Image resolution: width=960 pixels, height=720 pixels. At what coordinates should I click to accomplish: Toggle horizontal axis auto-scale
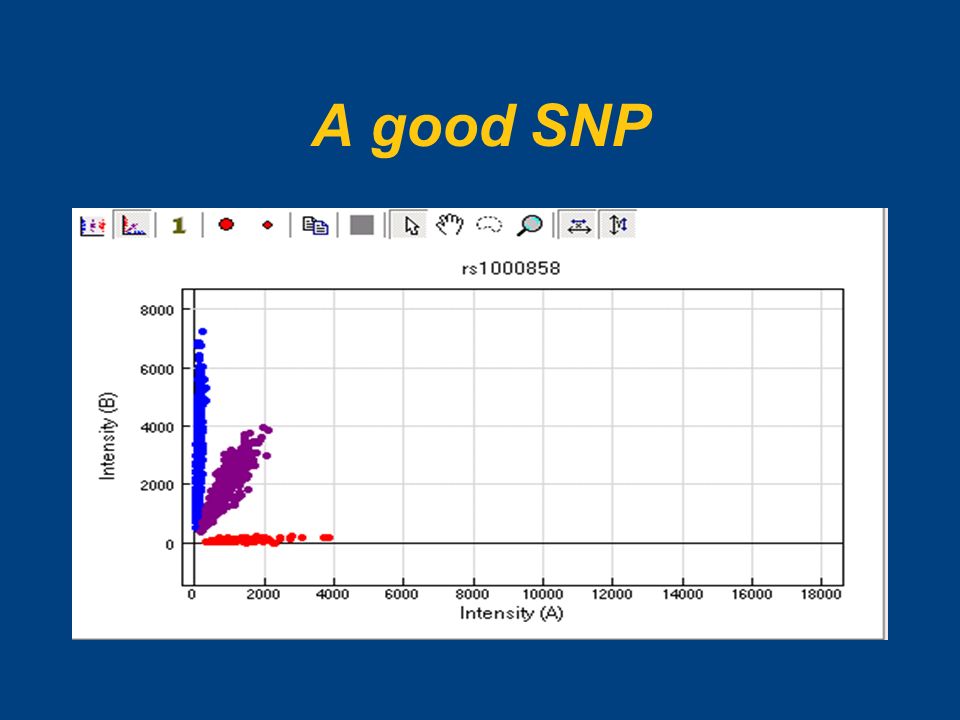(x=579, y=225)
